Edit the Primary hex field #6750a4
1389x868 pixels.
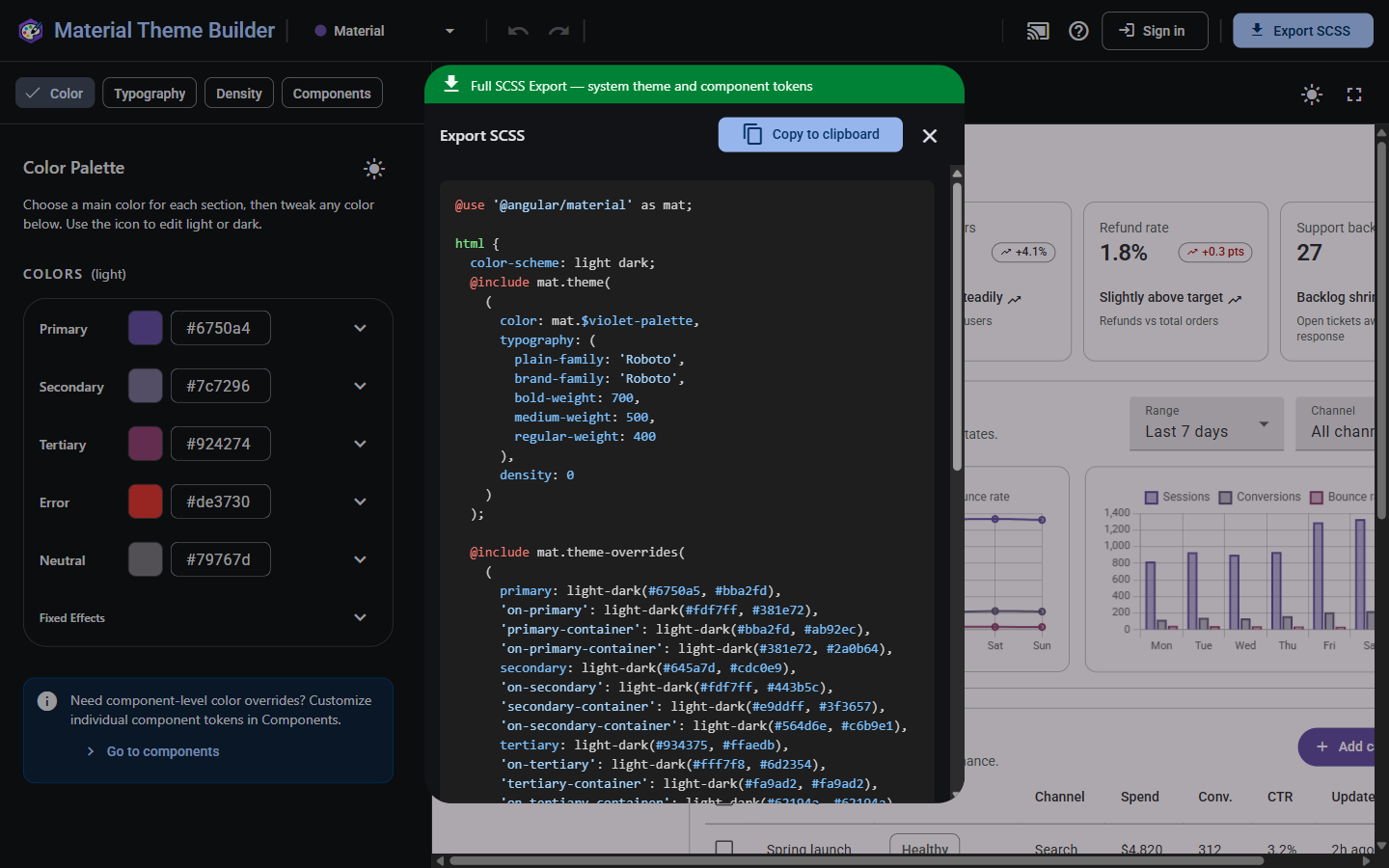tap(221, 328)
